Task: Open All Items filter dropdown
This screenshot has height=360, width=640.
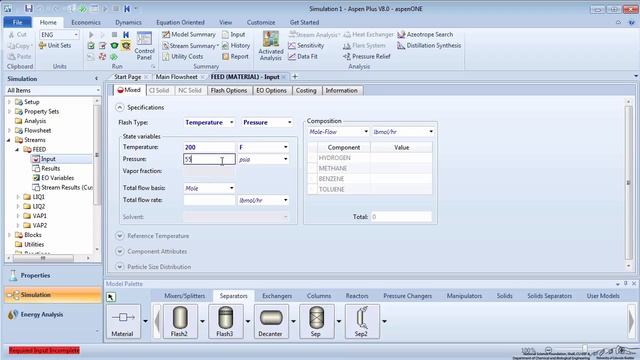Action: tap(98, 90)
